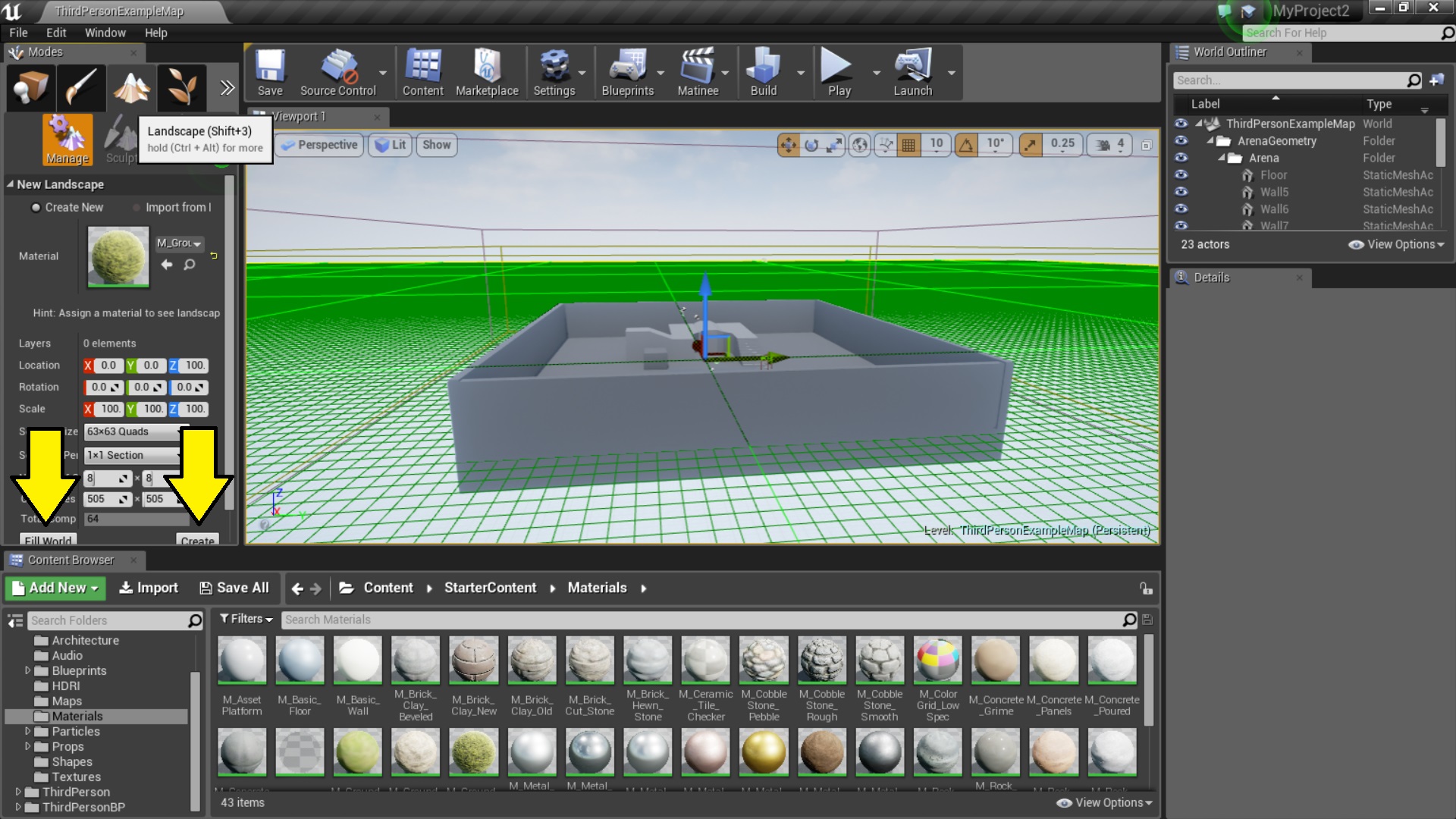Select translate gizmo mode in viewport
The height and width of the screenshot is (819, 1456).
[789, 145]
